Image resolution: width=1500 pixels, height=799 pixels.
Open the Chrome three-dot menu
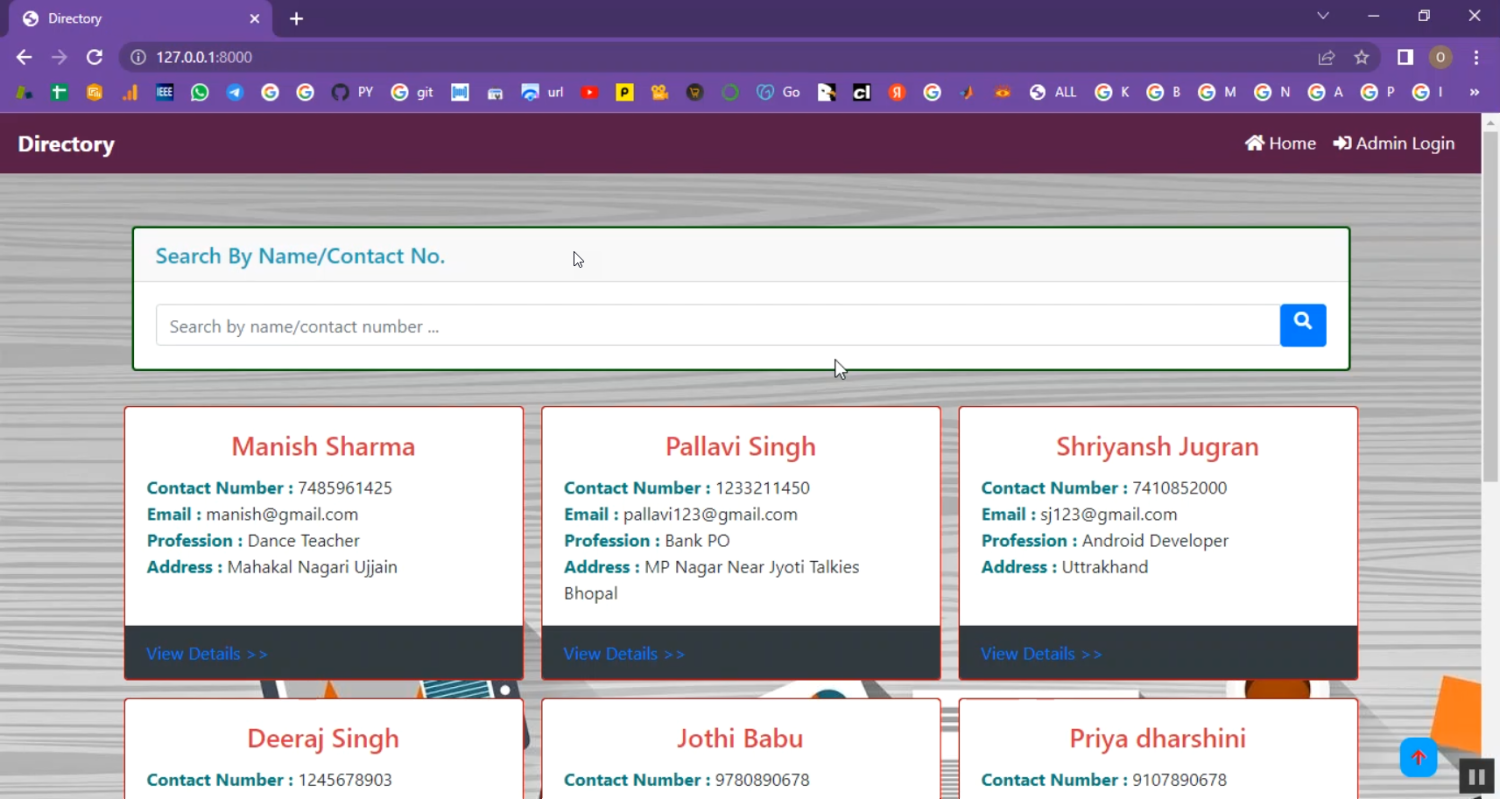(1476, 57)
